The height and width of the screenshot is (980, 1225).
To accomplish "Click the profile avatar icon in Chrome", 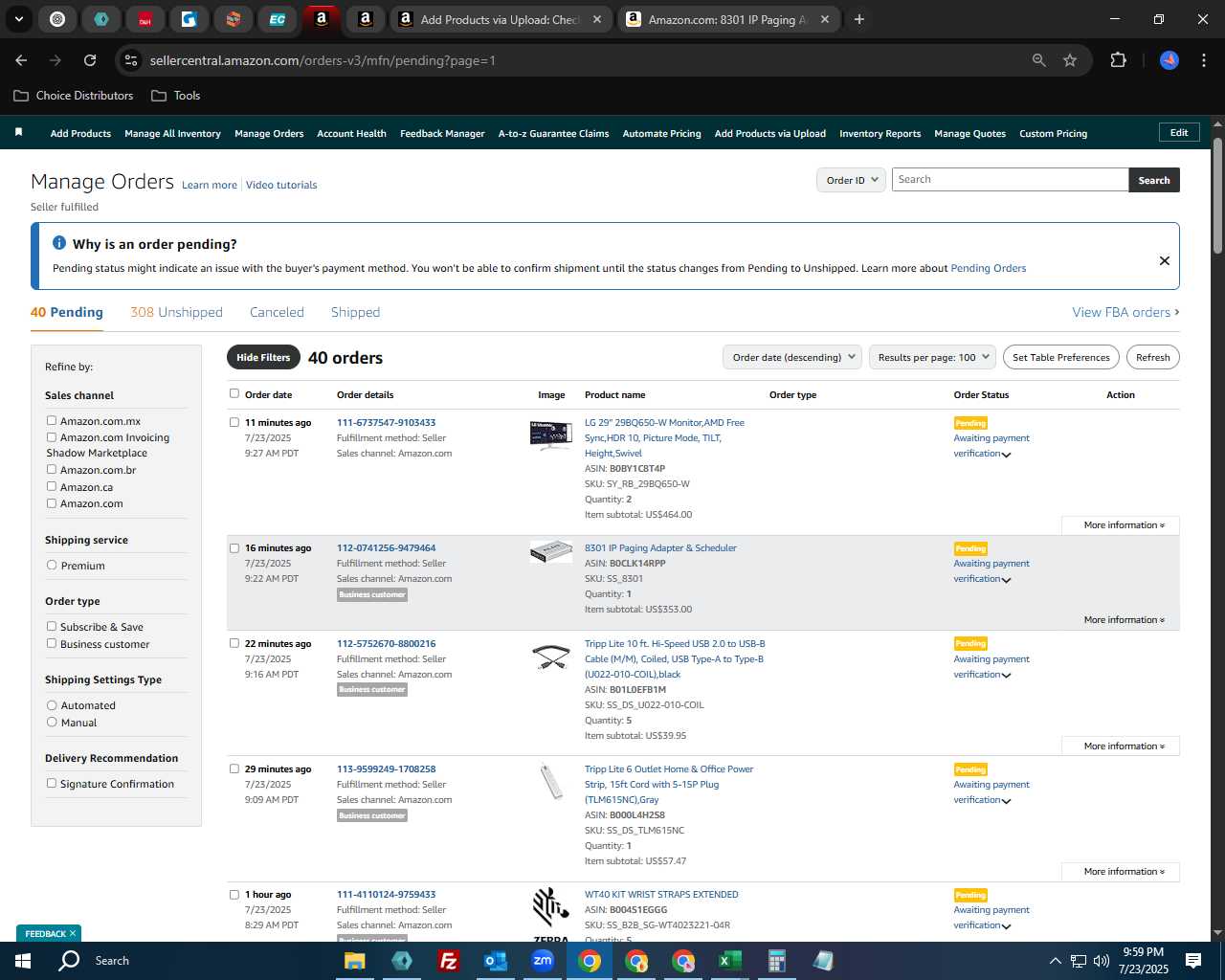I will 1169,60.
